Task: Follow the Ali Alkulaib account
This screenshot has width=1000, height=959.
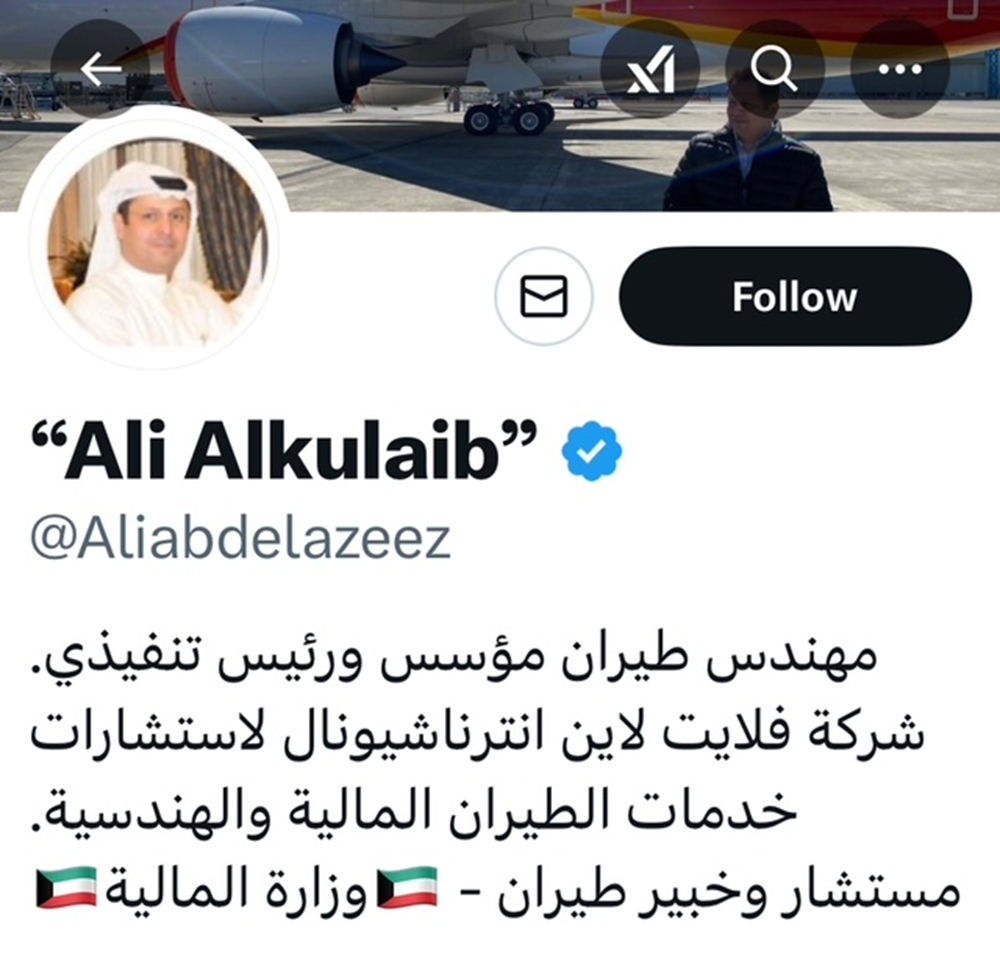Action: click(795, 296)
